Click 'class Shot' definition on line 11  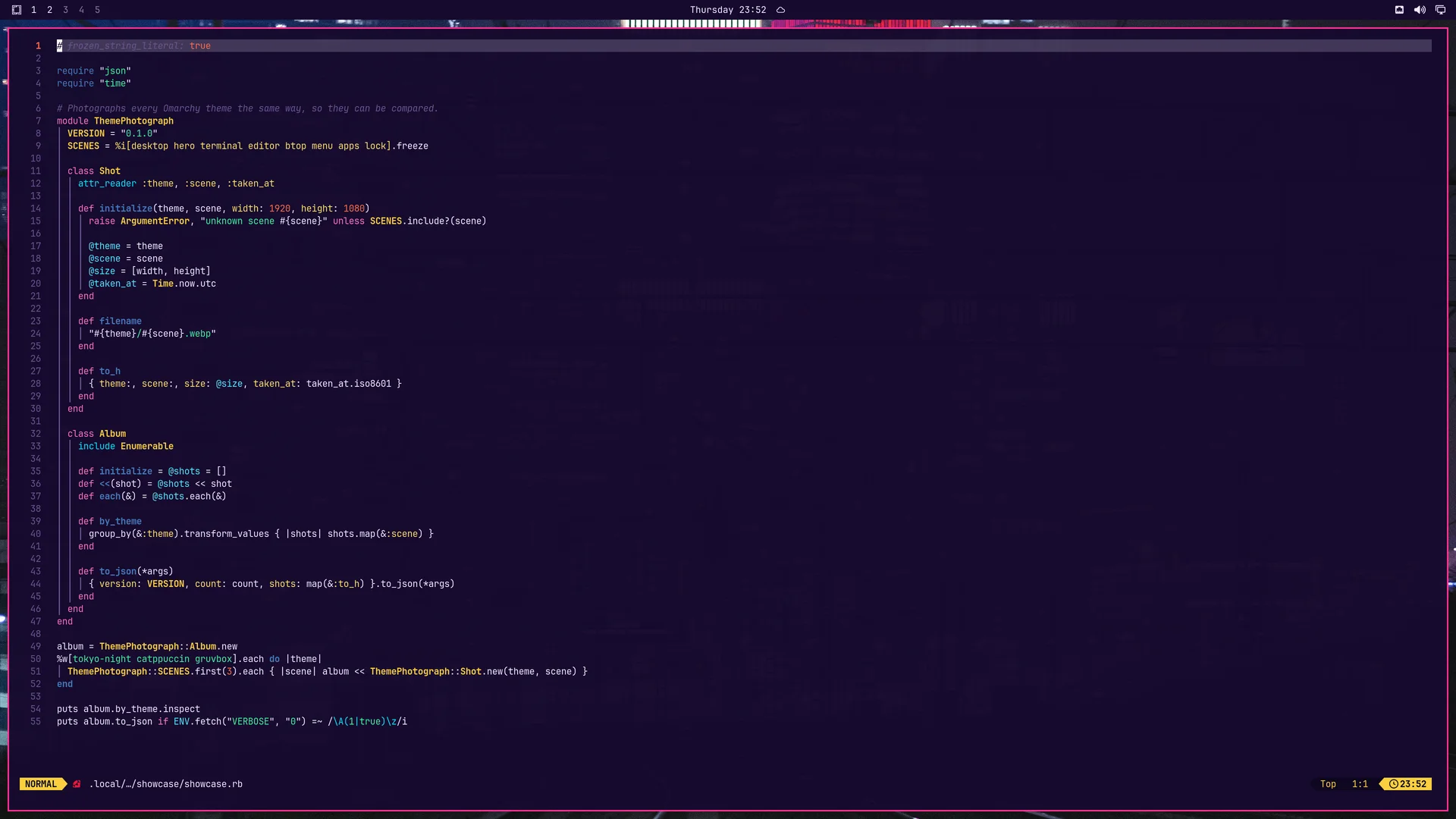(94, 171)
